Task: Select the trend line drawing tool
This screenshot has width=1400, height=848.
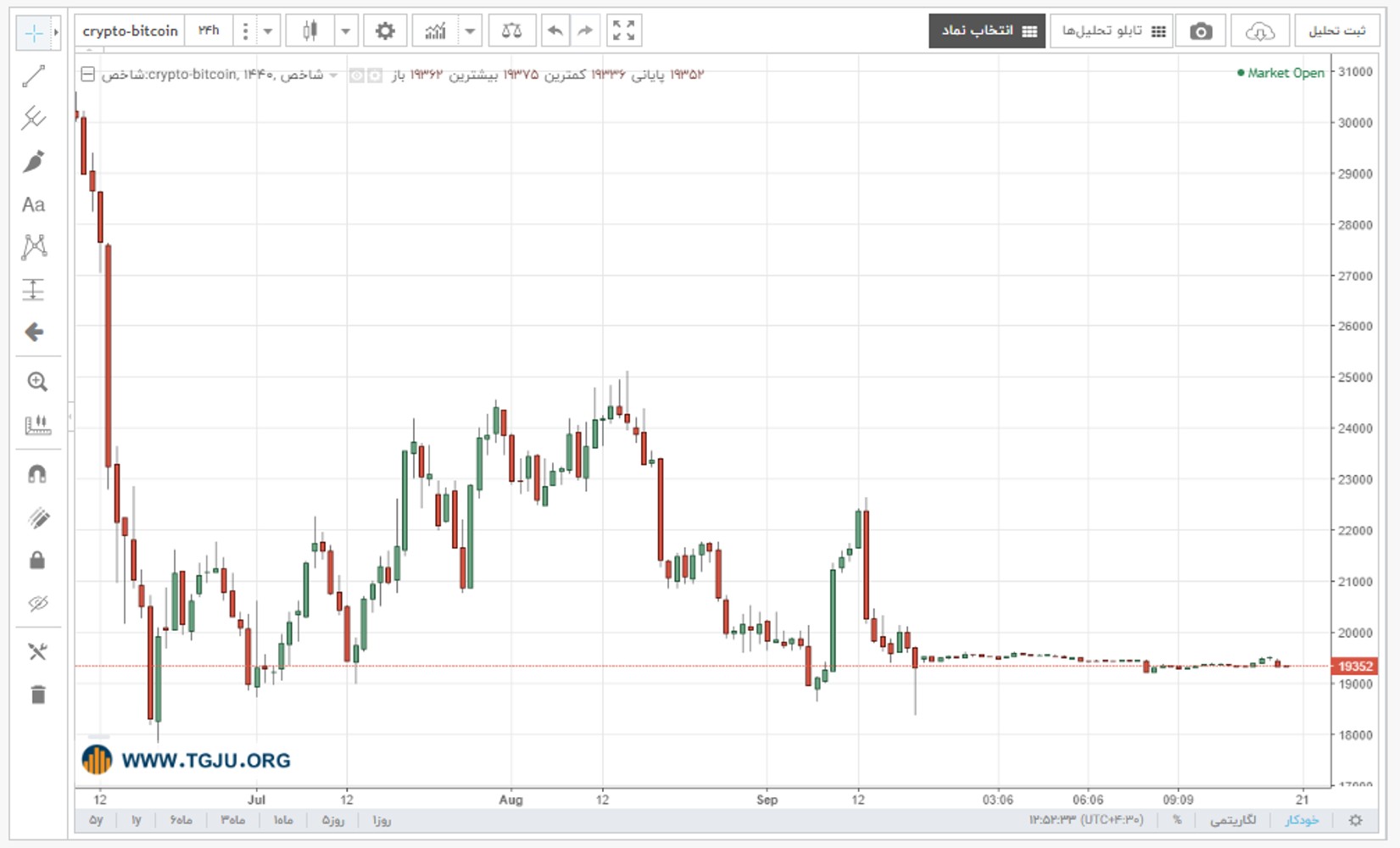Action: (x=34, y=76)
